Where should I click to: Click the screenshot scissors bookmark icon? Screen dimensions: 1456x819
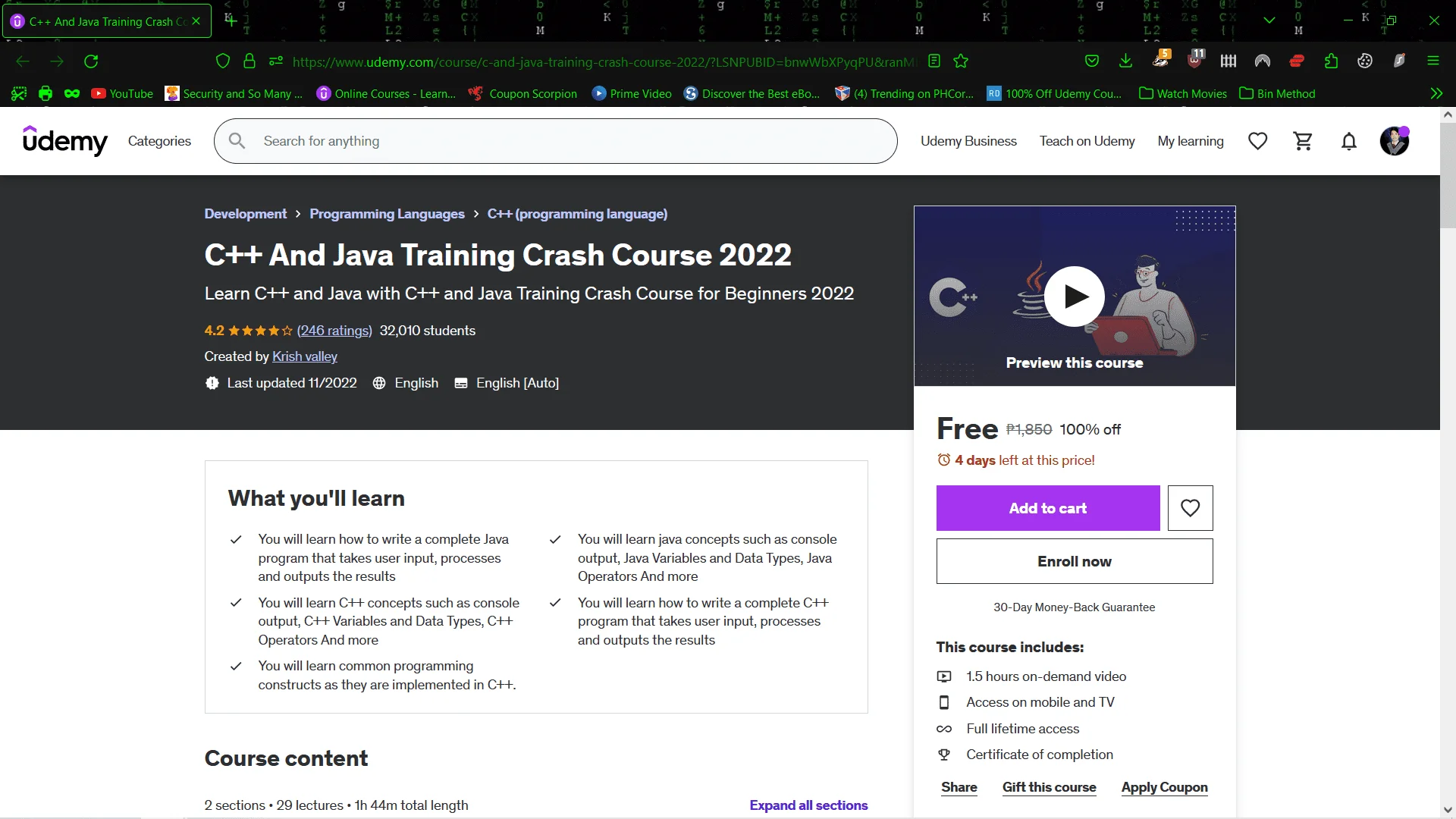19,94
